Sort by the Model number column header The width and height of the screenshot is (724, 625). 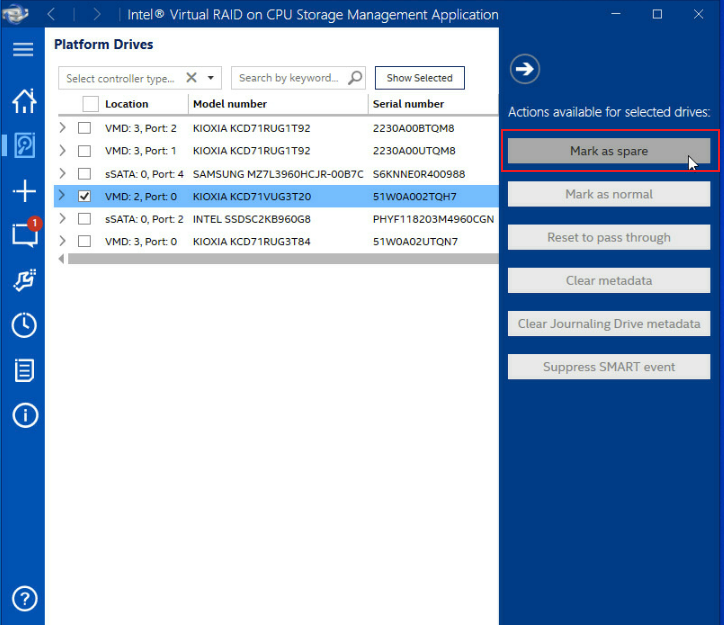point(229,104)
